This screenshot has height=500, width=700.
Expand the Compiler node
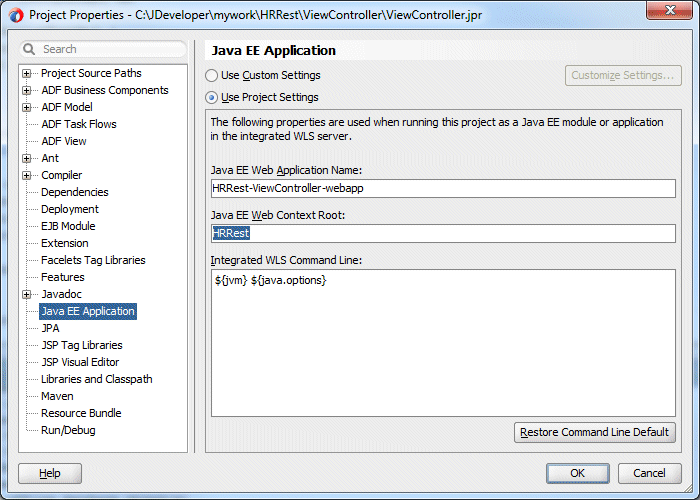(x=27, y=175)
